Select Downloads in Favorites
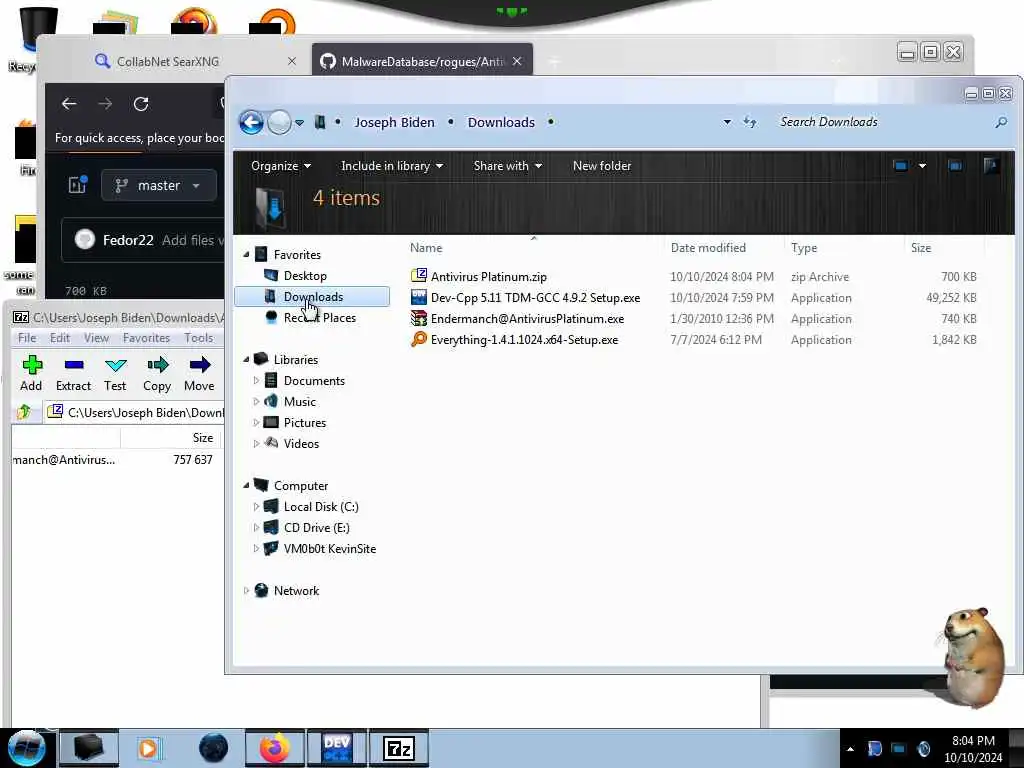Image resolution: width=1024 pixels, height=768 pixels. point(313,296)
